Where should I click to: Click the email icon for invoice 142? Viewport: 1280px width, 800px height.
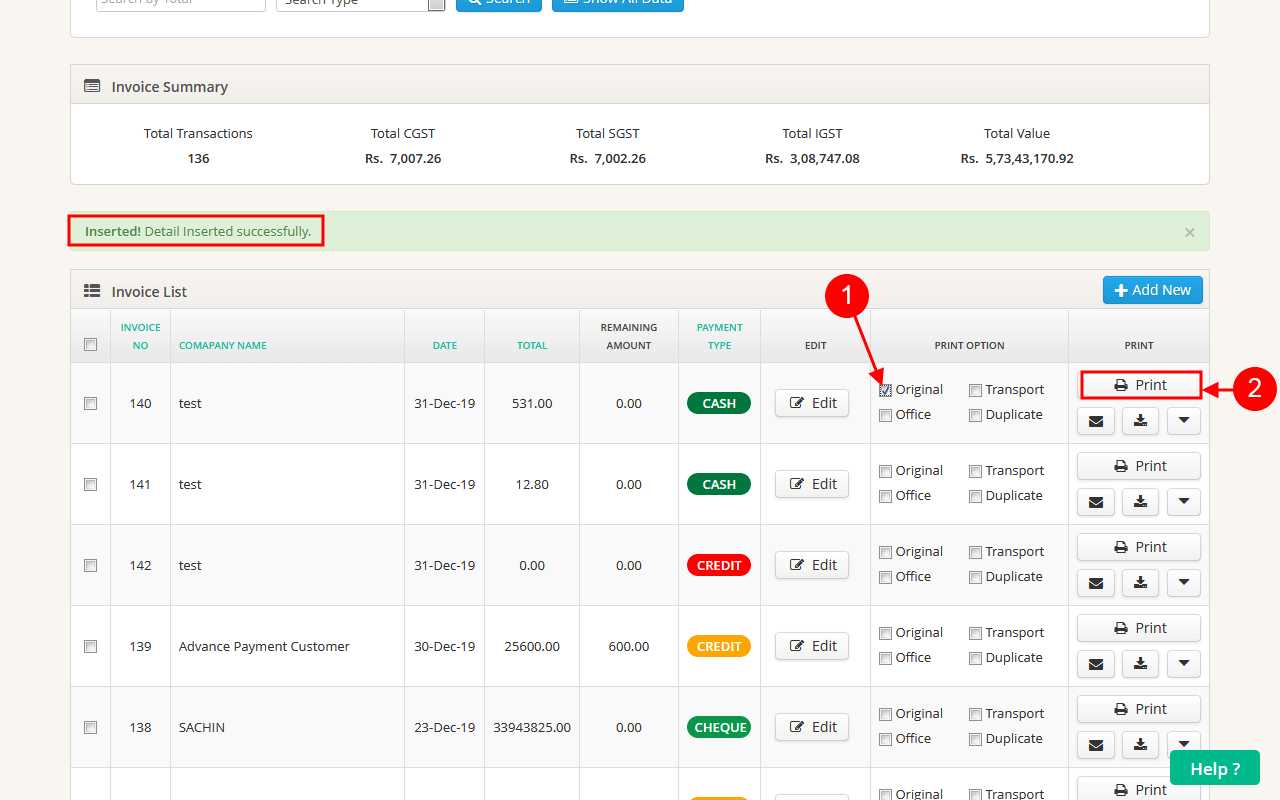[1095, 583]
